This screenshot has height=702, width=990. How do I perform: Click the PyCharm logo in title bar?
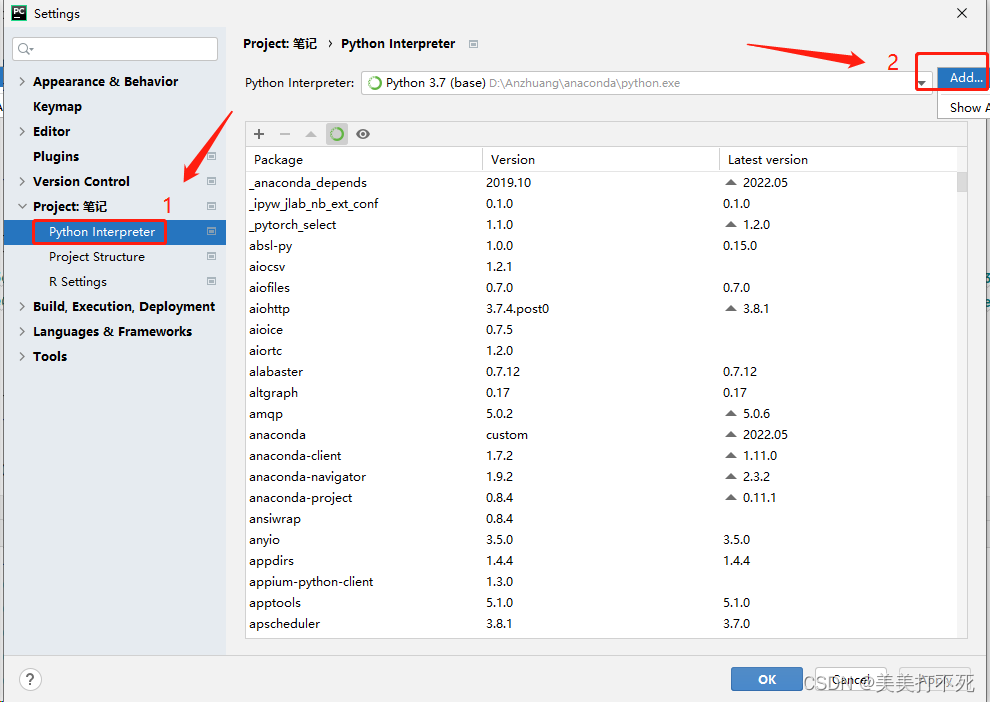(20, 13)
